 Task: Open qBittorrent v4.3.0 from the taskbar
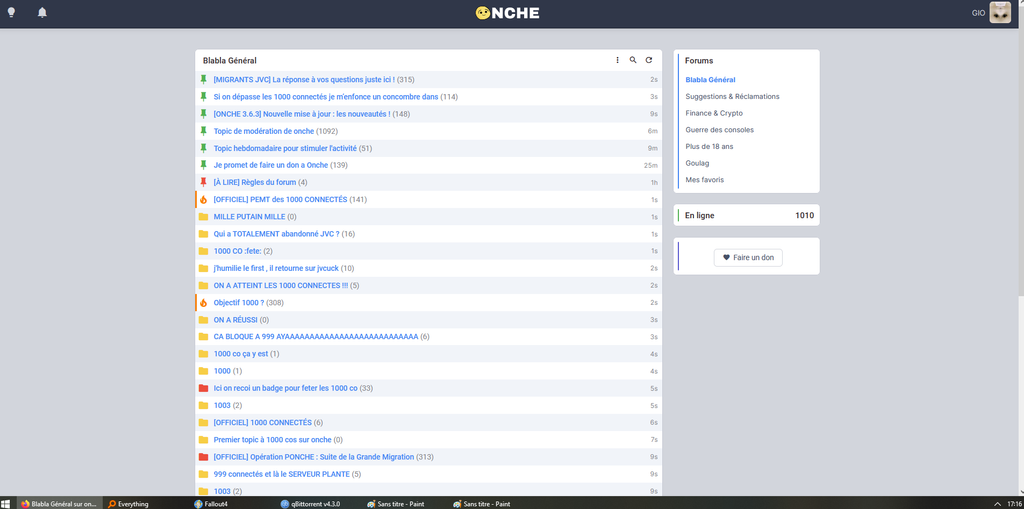[x=310, y=504]
